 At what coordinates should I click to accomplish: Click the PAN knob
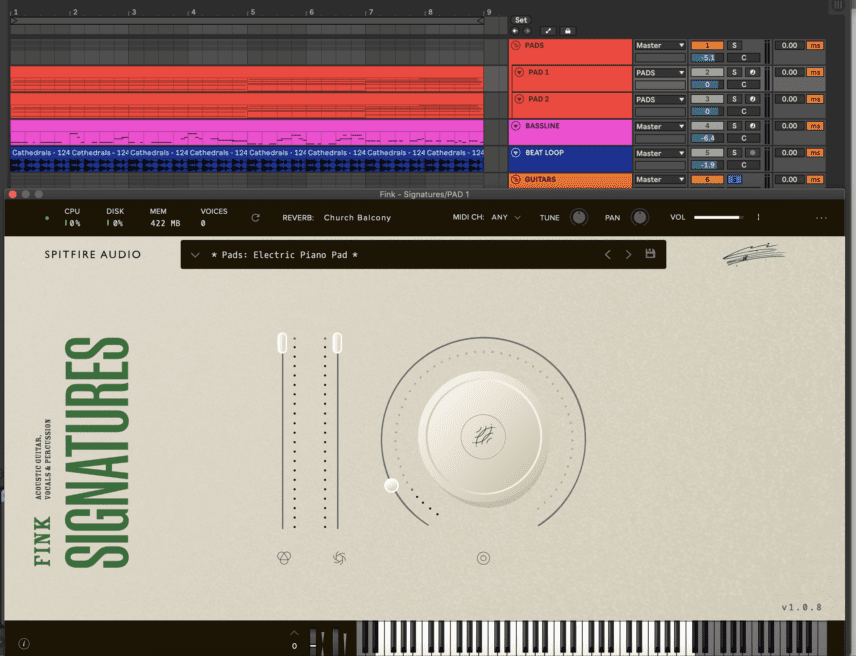(x=639, y=217)
